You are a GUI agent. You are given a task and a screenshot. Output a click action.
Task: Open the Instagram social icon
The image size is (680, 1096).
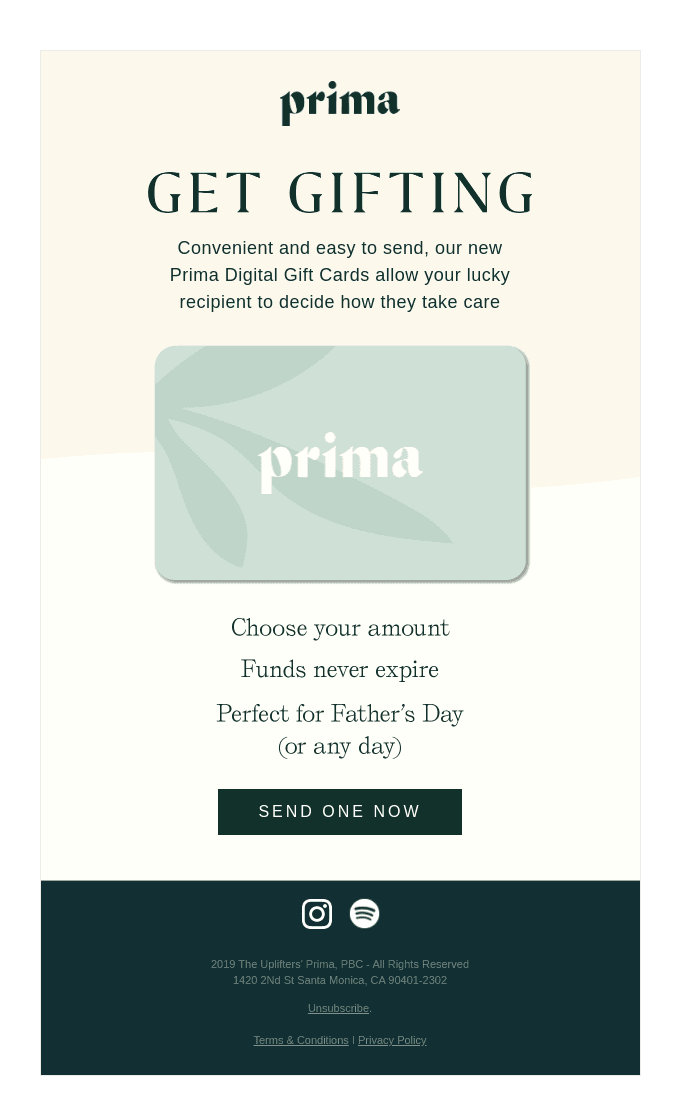[316, 913]
